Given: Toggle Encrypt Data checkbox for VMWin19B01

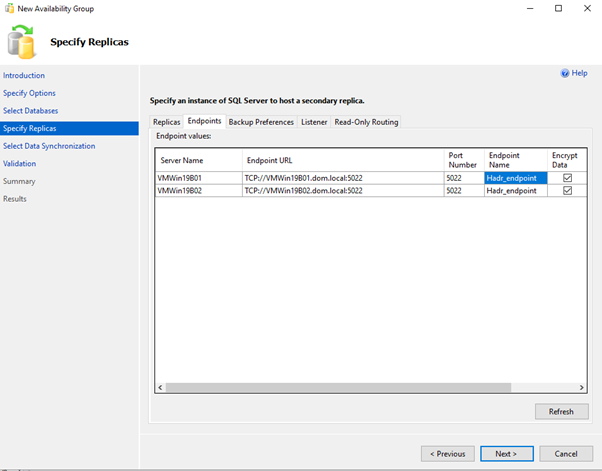Looking at the screenshot, I should tap(568, 178).
